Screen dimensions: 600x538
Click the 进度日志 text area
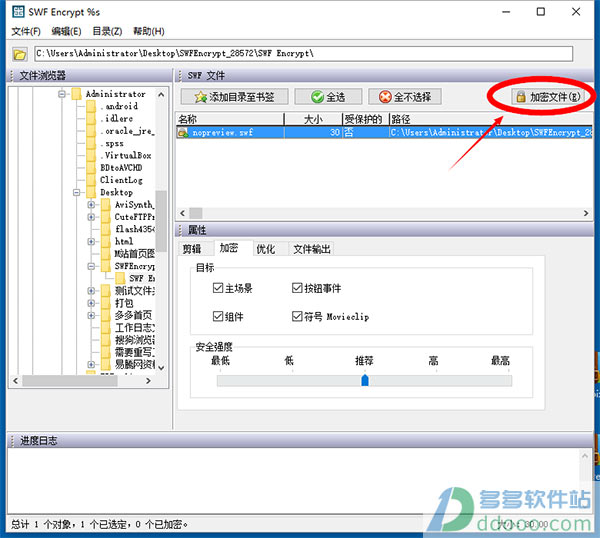(294, 480)
